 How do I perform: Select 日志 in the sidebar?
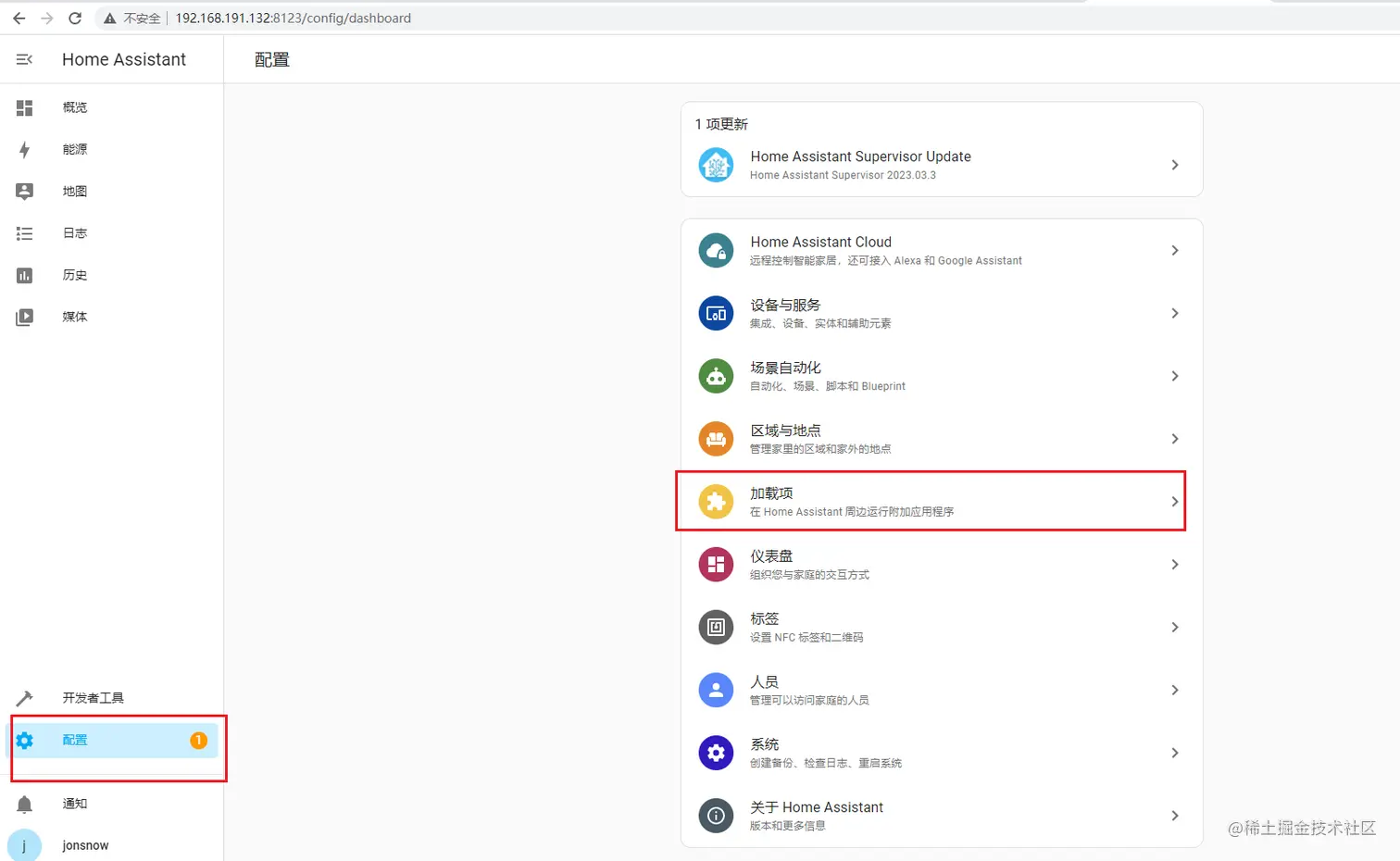[x=75, y=233]
